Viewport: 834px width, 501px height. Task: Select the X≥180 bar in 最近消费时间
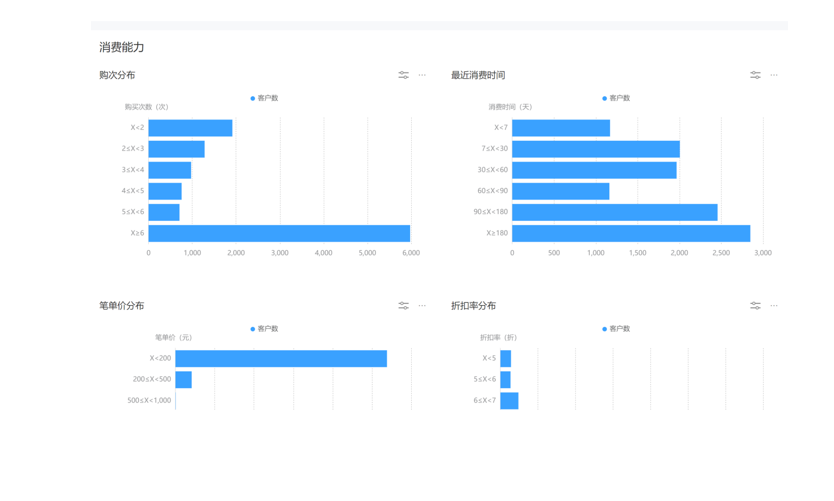630,233
